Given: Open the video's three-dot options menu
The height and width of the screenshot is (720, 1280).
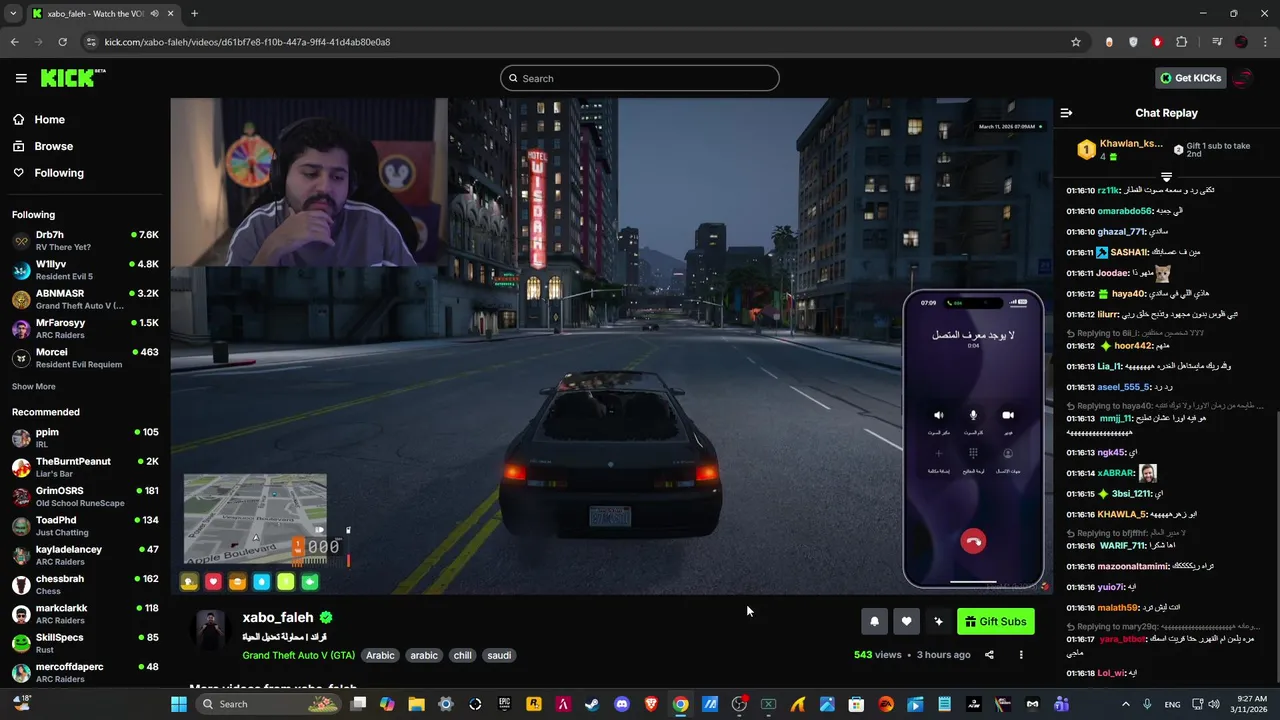Looking at the screenshot, I should [x=1021, y=655].
